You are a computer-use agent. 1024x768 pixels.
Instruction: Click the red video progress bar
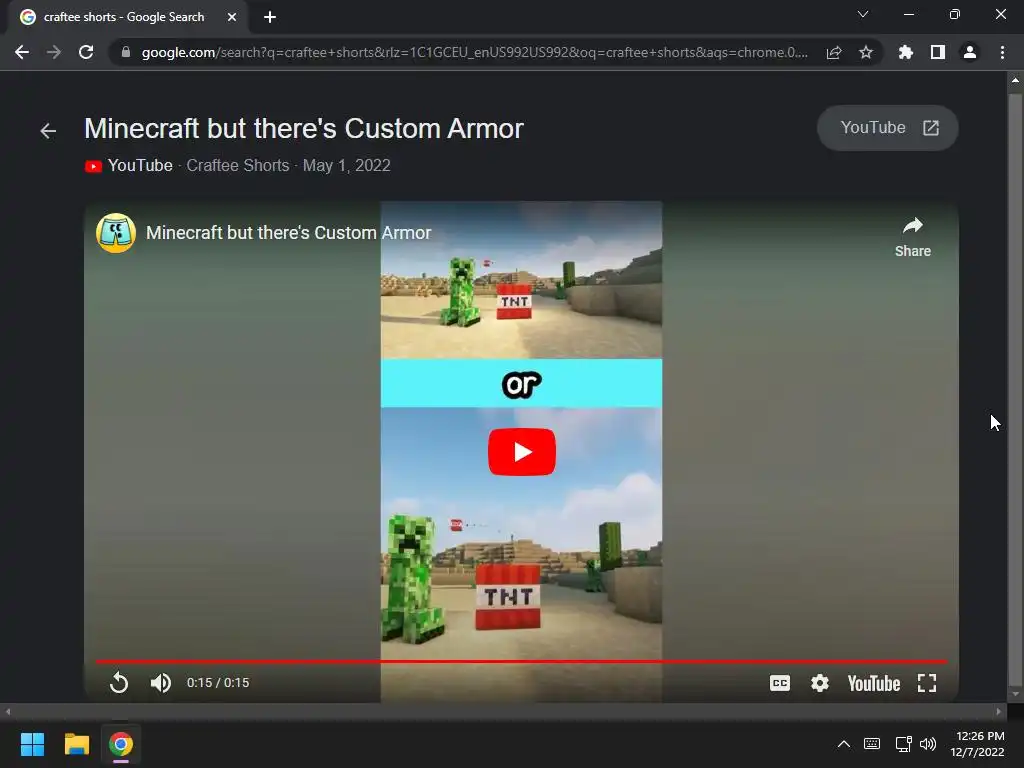(x=521, y=662)
